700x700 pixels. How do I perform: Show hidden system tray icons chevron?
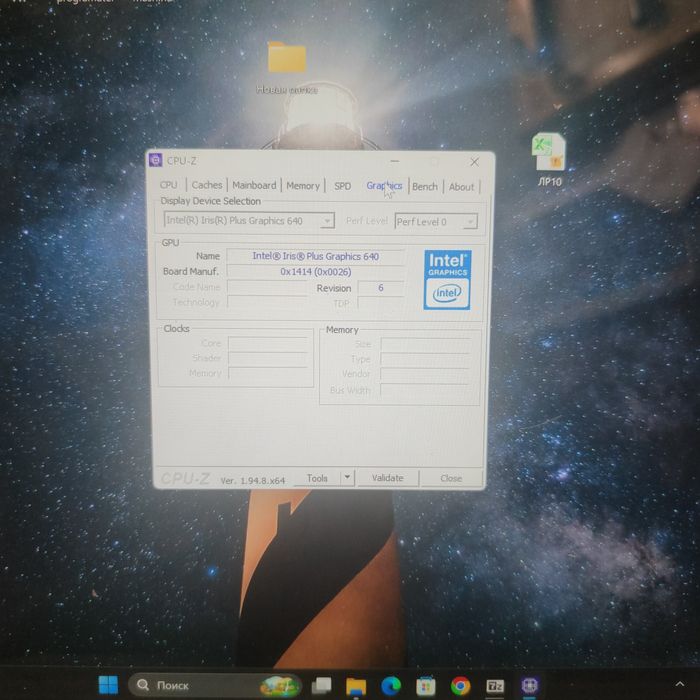pos(679,684)
